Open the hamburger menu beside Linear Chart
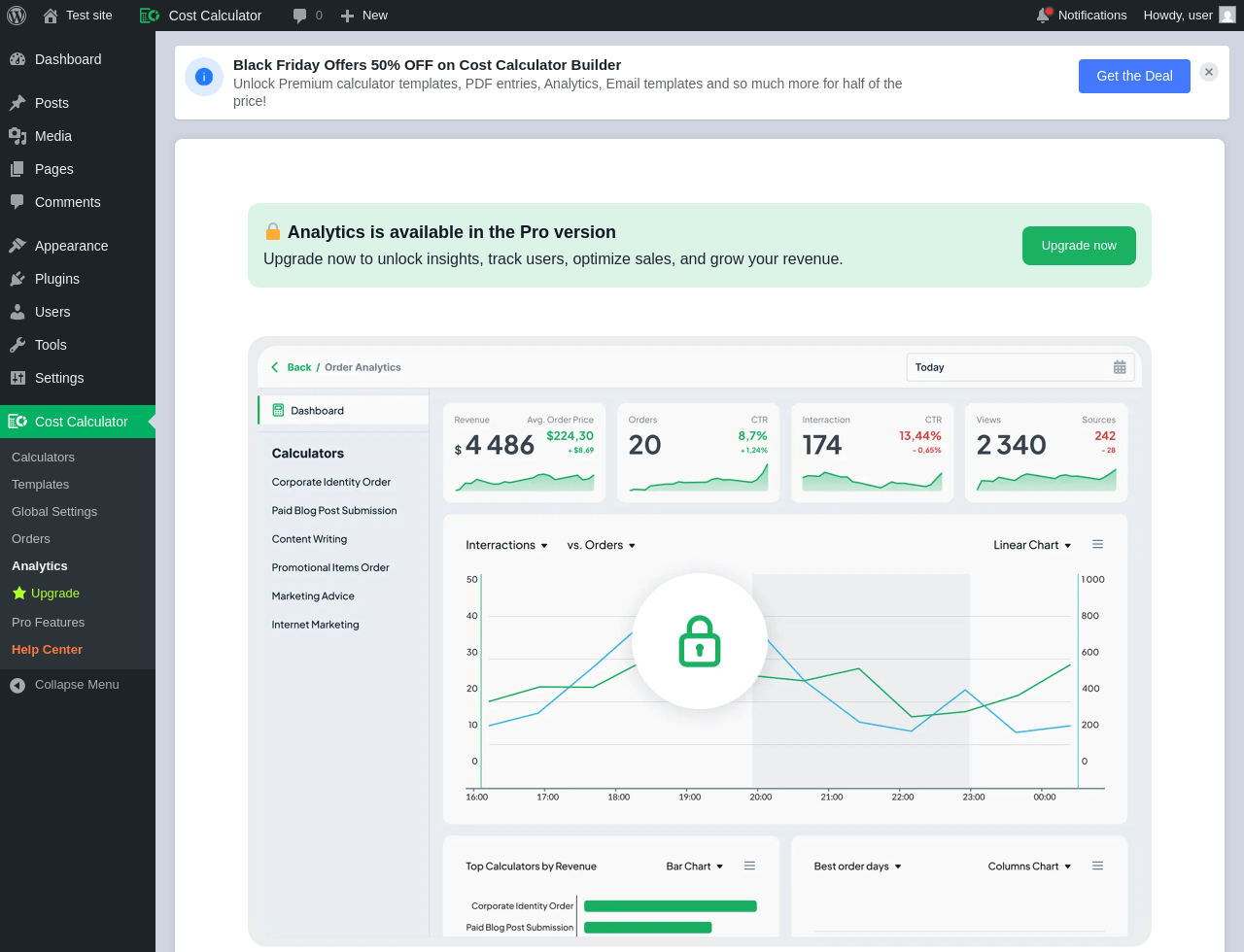 [x=1097, y=545]
